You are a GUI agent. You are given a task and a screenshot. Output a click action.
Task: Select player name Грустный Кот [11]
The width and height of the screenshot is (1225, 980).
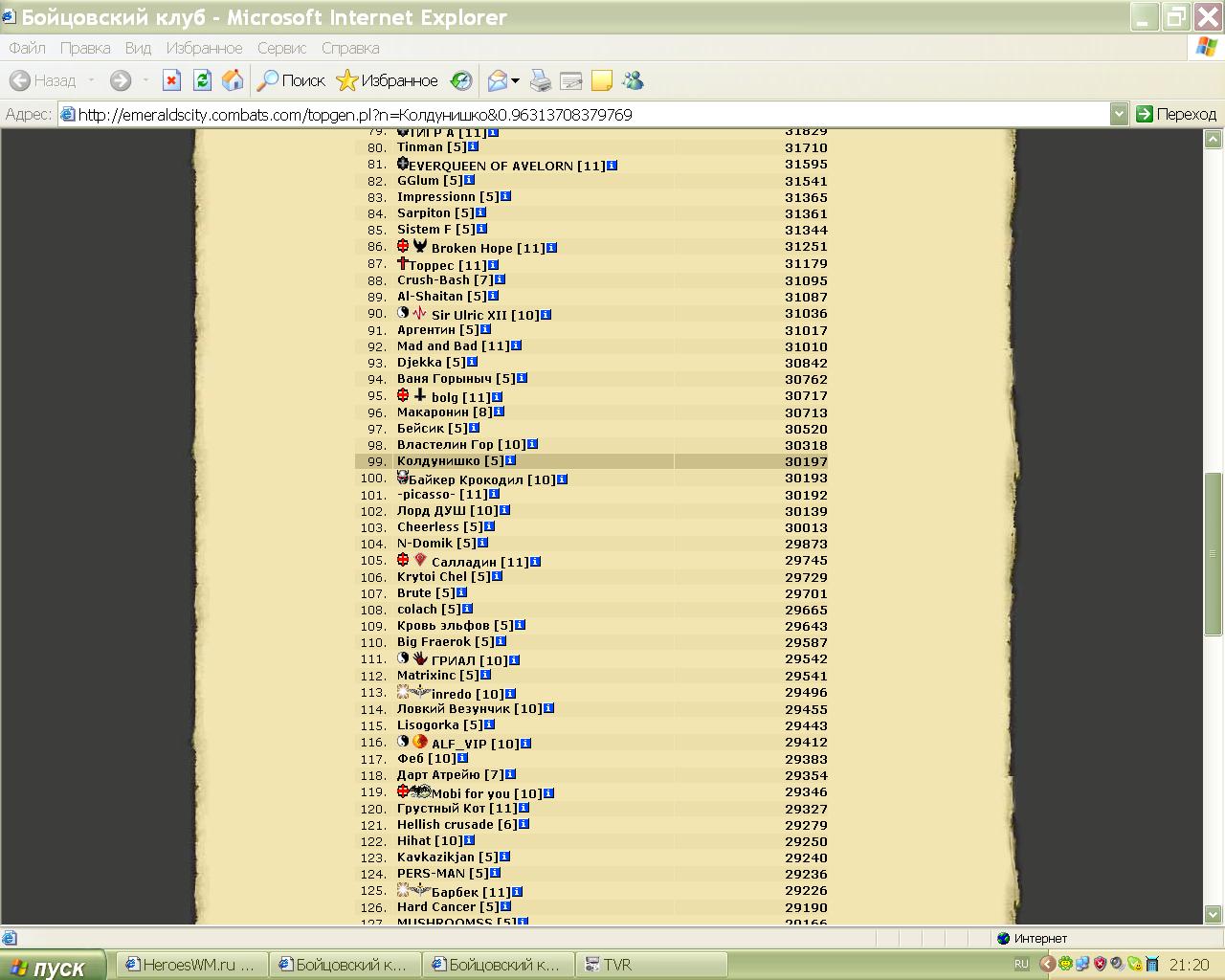pos(457,809)
